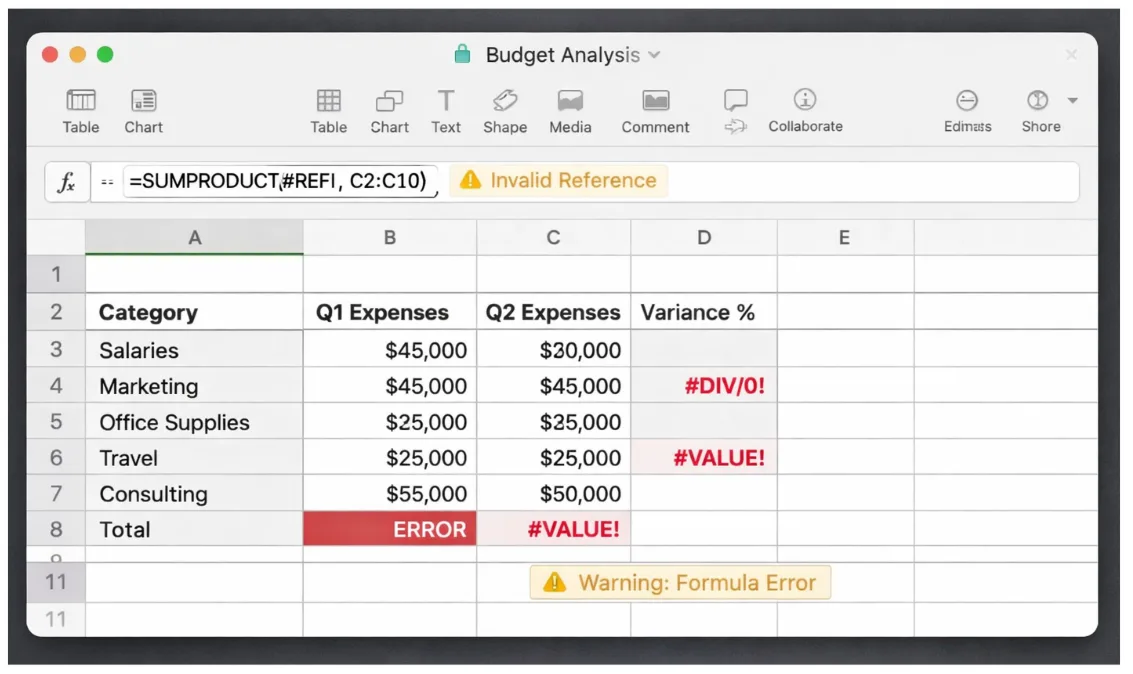Image resolution: width=1133 pixels, height=674 pixels.
Task: Click the fx function icon
Action: pyautogui.click(x=67, y=181)
